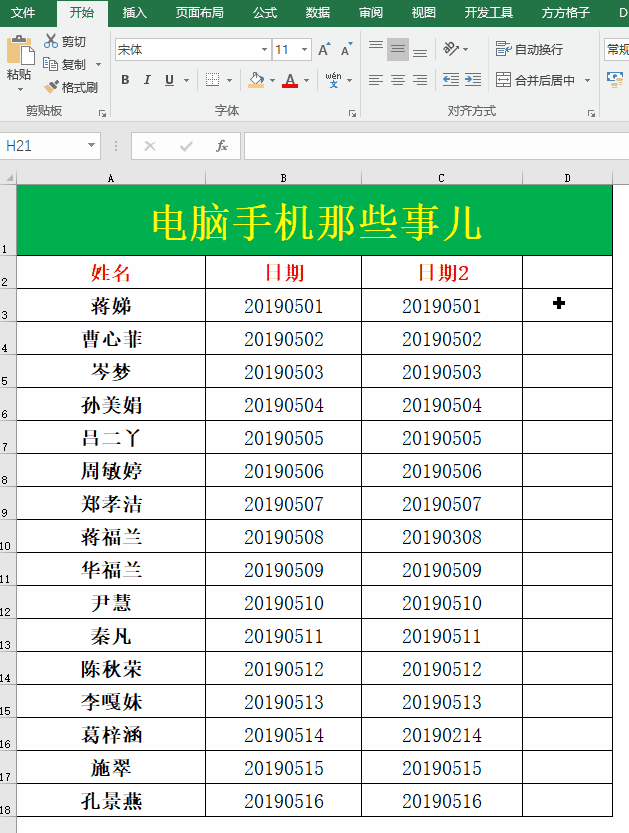Switch to the 数据 Data tab
Viewport: 629px width, 833px height.
point(318,13)
